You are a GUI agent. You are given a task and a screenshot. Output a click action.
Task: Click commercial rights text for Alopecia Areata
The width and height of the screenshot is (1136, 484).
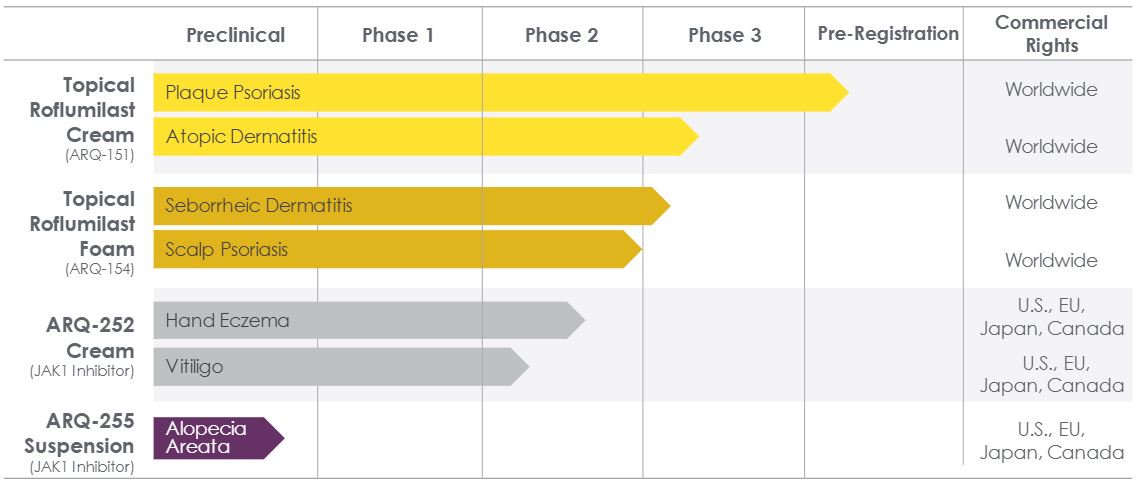(x=1051, y=441)
